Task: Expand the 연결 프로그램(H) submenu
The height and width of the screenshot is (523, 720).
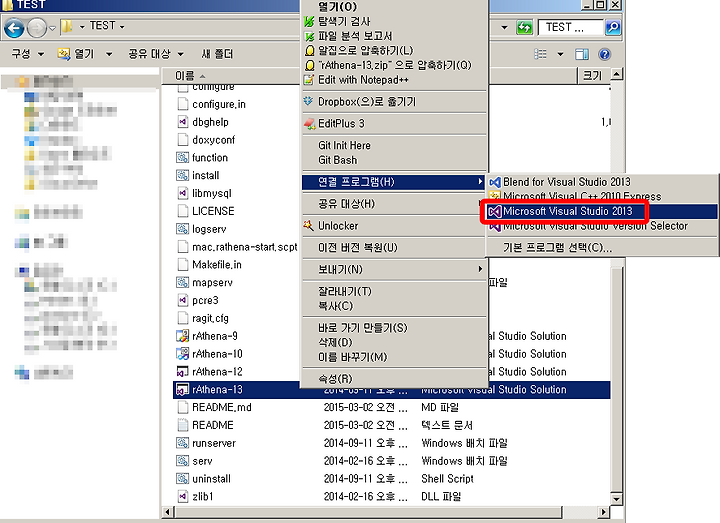Action: point(394,182)
